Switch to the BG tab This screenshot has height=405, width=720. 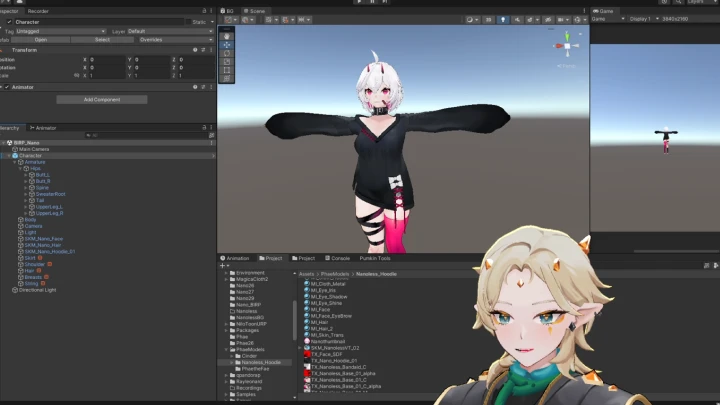coord(227,11)
